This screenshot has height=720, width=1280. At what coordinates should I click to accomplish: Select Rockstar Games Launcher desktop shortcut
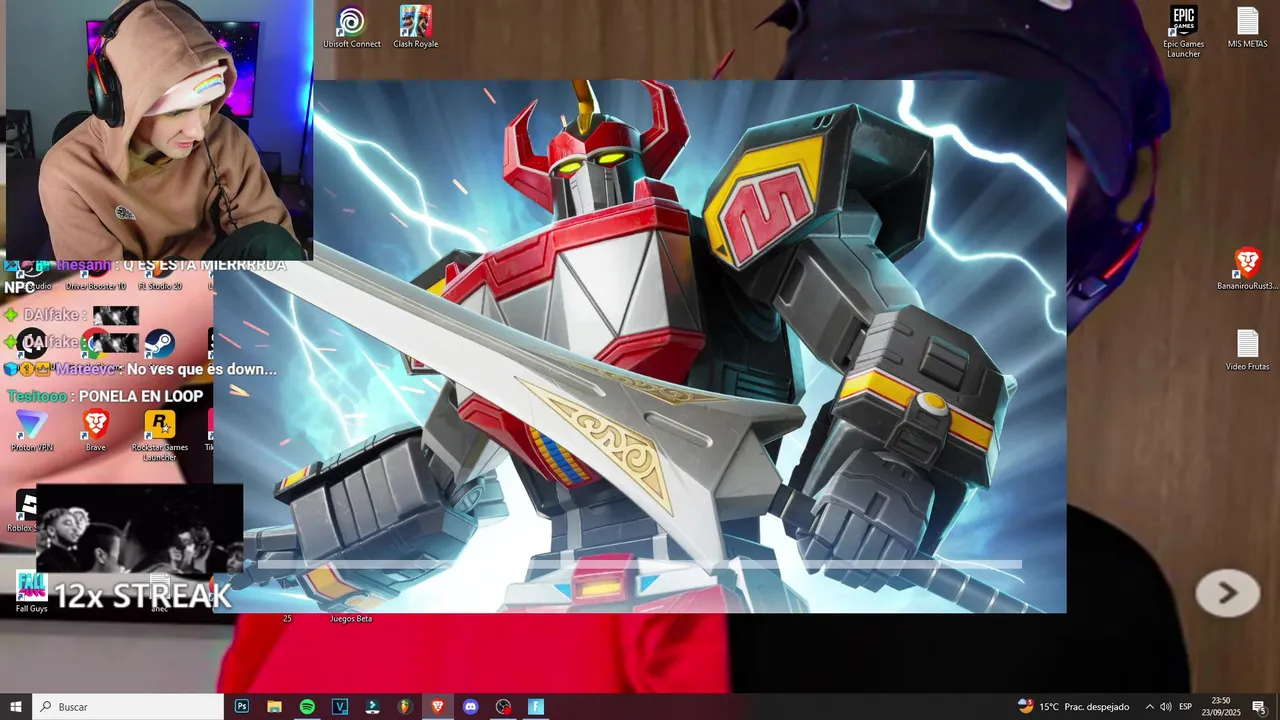pos(160,436)
